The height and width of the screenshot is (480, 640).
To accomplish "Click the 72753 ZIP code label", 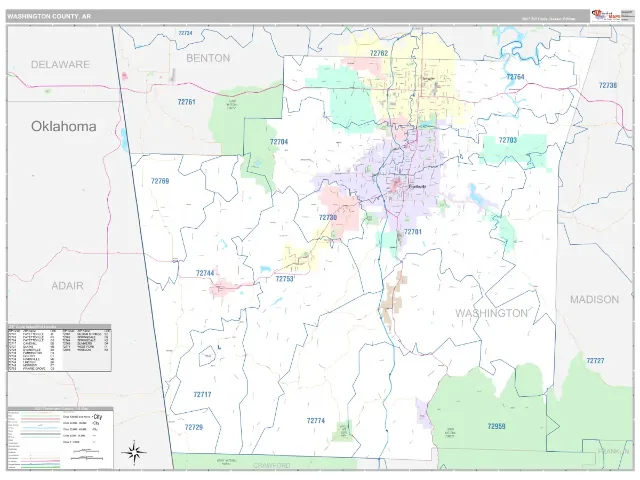I will [x=284, y=279].
